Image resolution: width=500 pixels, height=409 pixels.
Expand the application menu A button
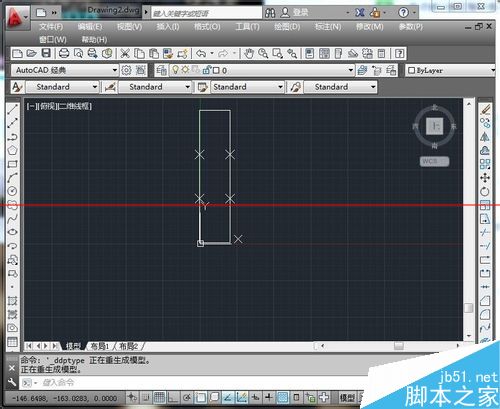(x=17, y=17)
